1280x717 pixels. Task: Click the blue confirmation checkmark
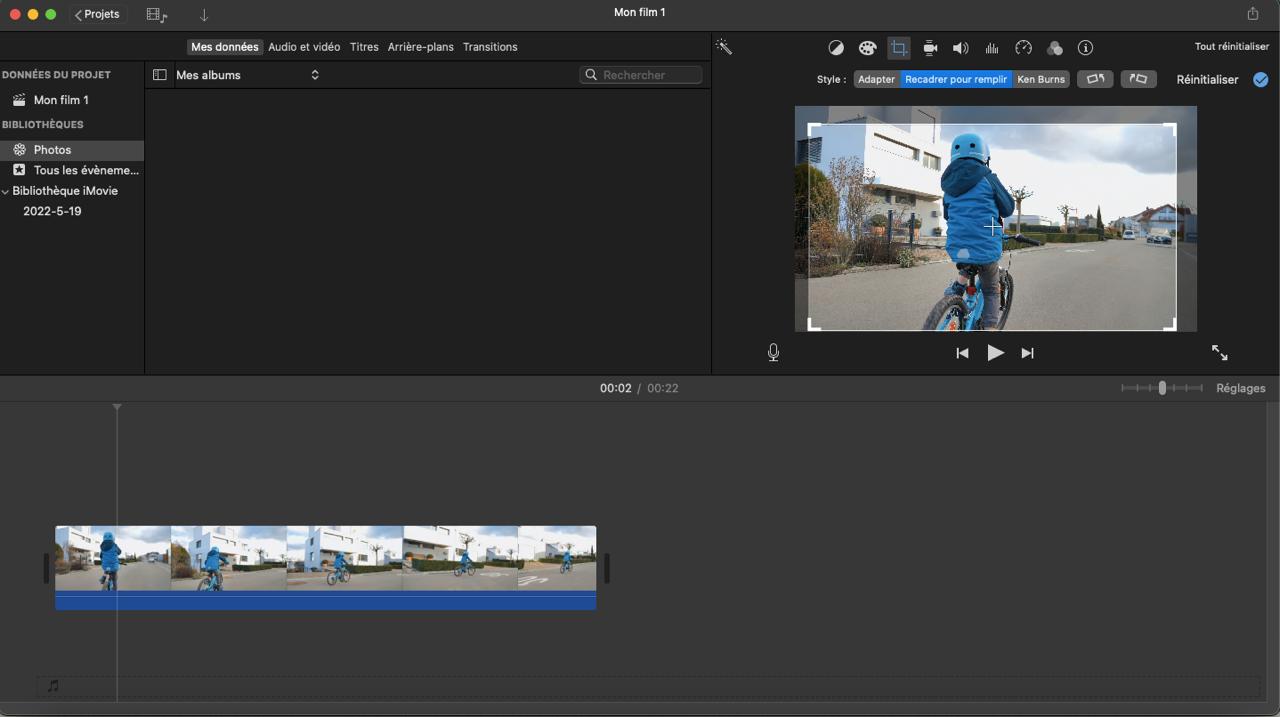click(1260, 79)
